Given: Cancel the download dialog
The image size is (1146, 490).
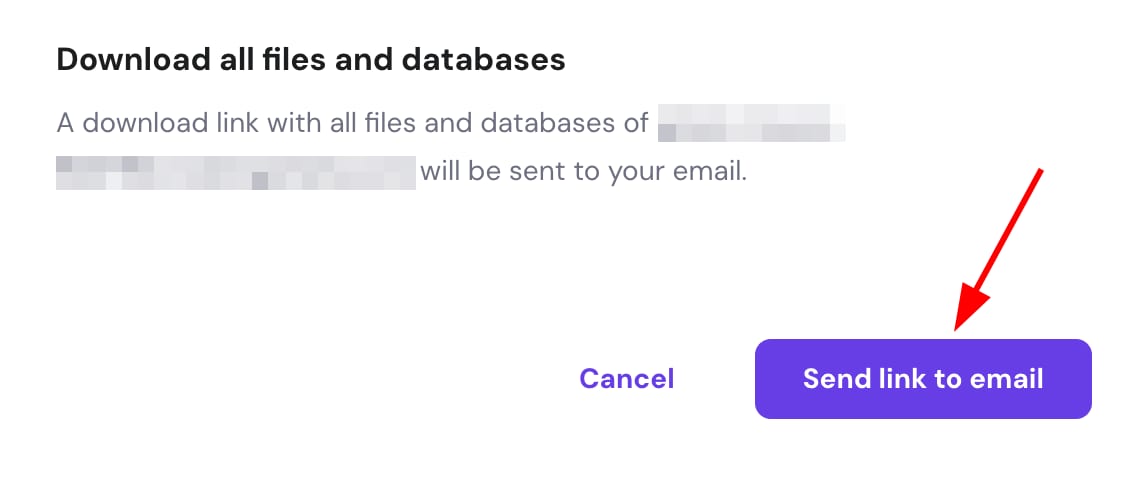Looking at the screenshot, I should coord(627,379).
